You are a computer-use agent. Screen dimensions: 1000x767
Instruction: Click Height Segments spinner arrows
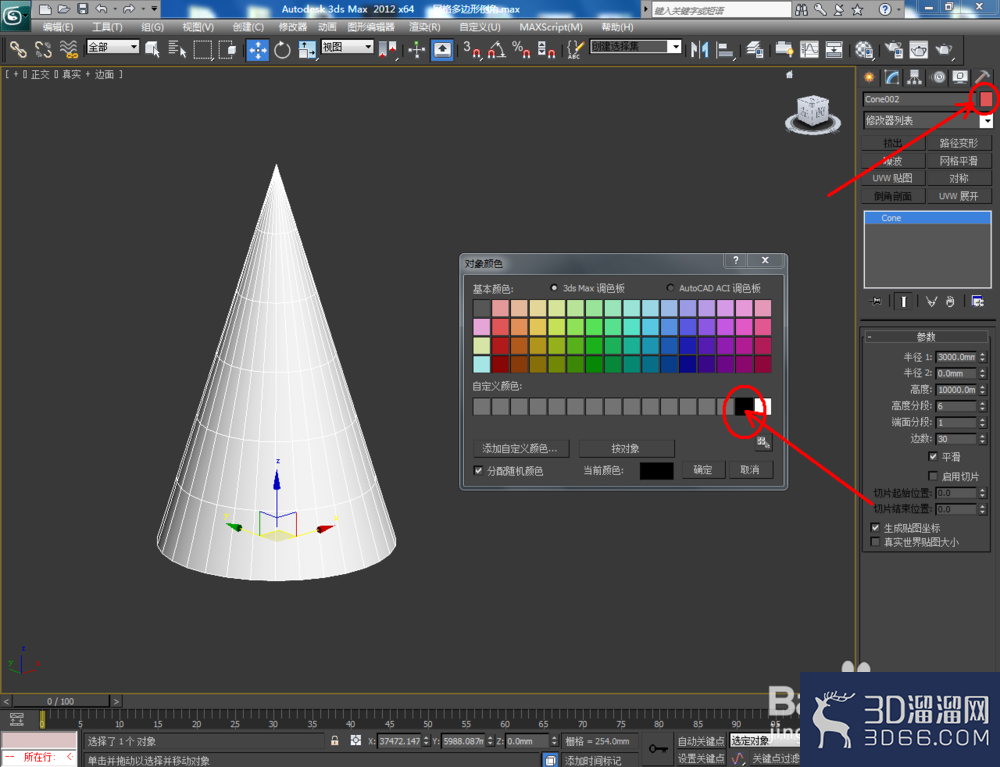pyautogui.click(x=983, y=405)
